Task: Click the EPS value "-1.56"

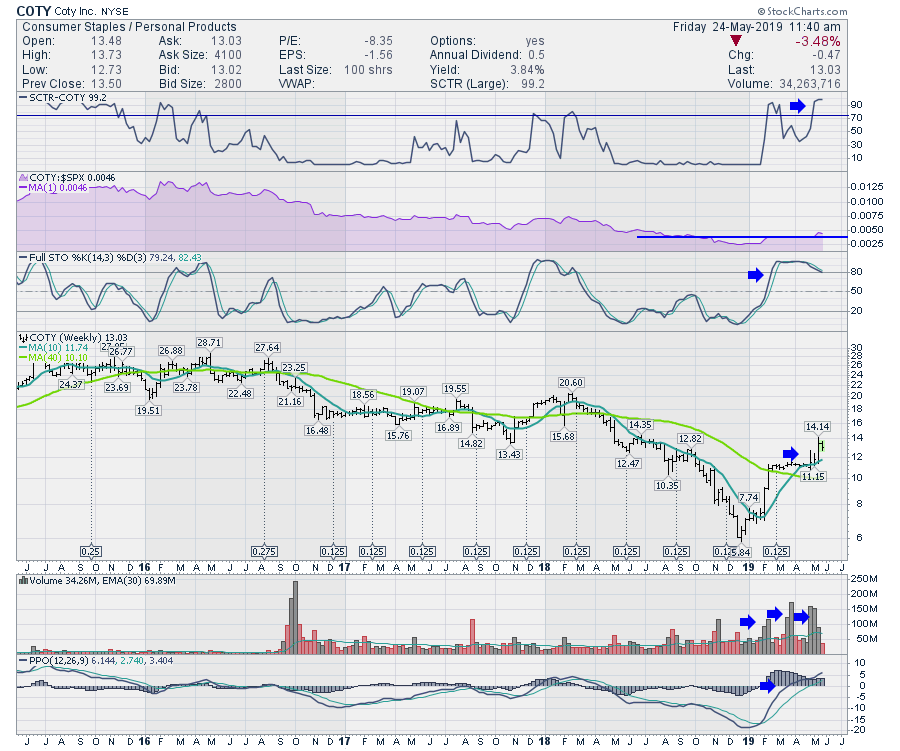Action: pyautogui.click(x=378, y=55)
